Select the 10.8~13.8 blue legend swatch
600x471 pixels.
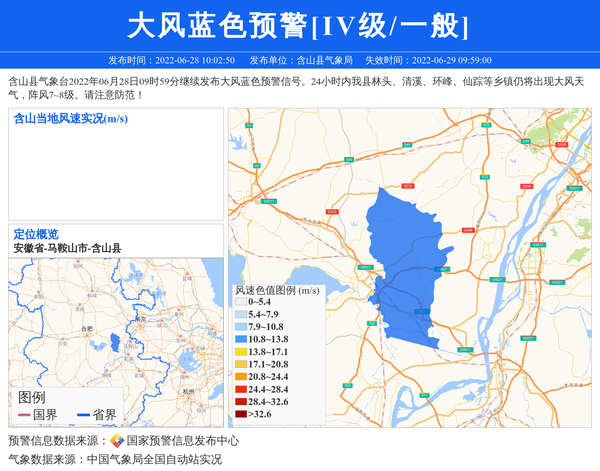[x=240, y=339]
